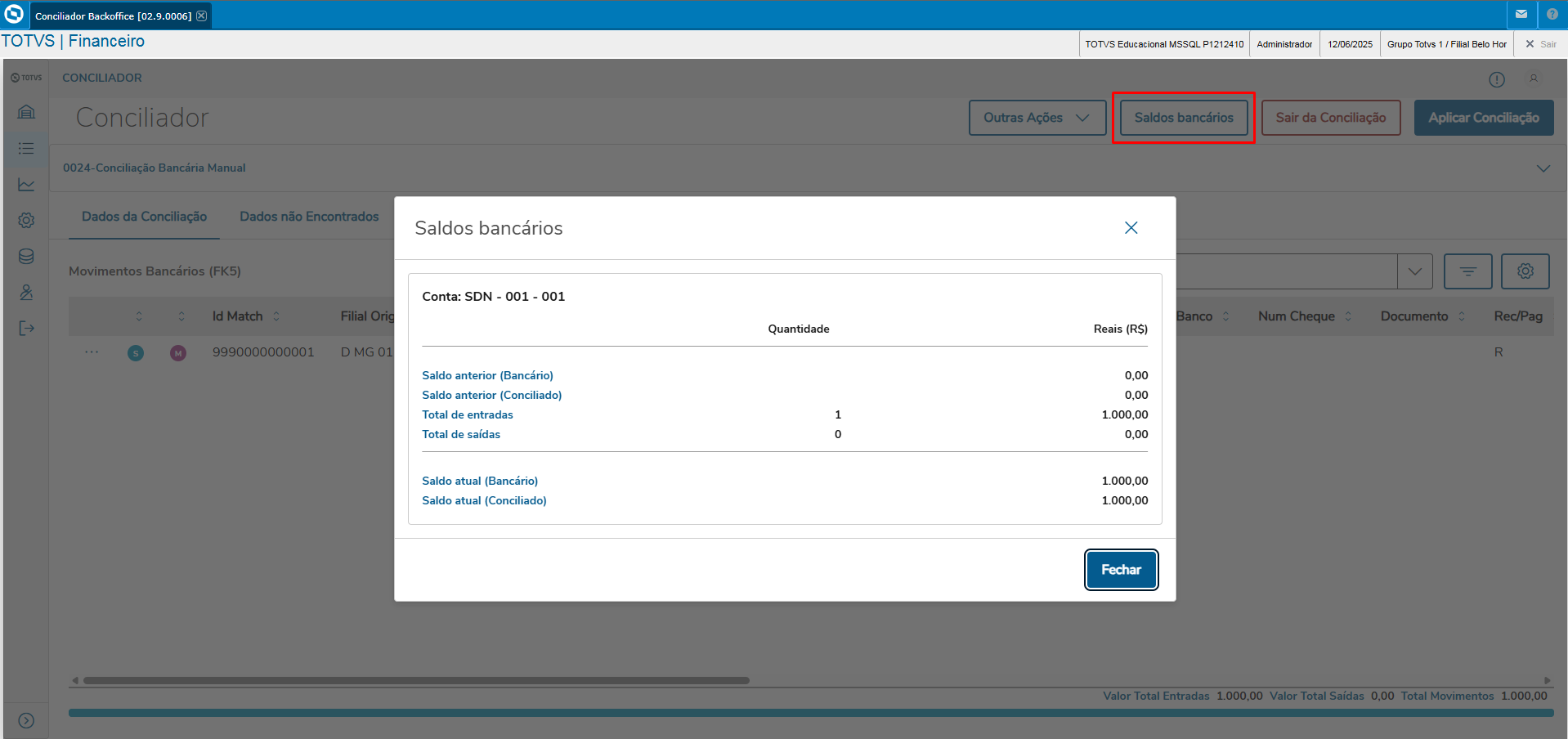Click the Id Match cell 9990000000001
Image resolution: width=1568 pixels, height=739 pixels.
(263, 352)
